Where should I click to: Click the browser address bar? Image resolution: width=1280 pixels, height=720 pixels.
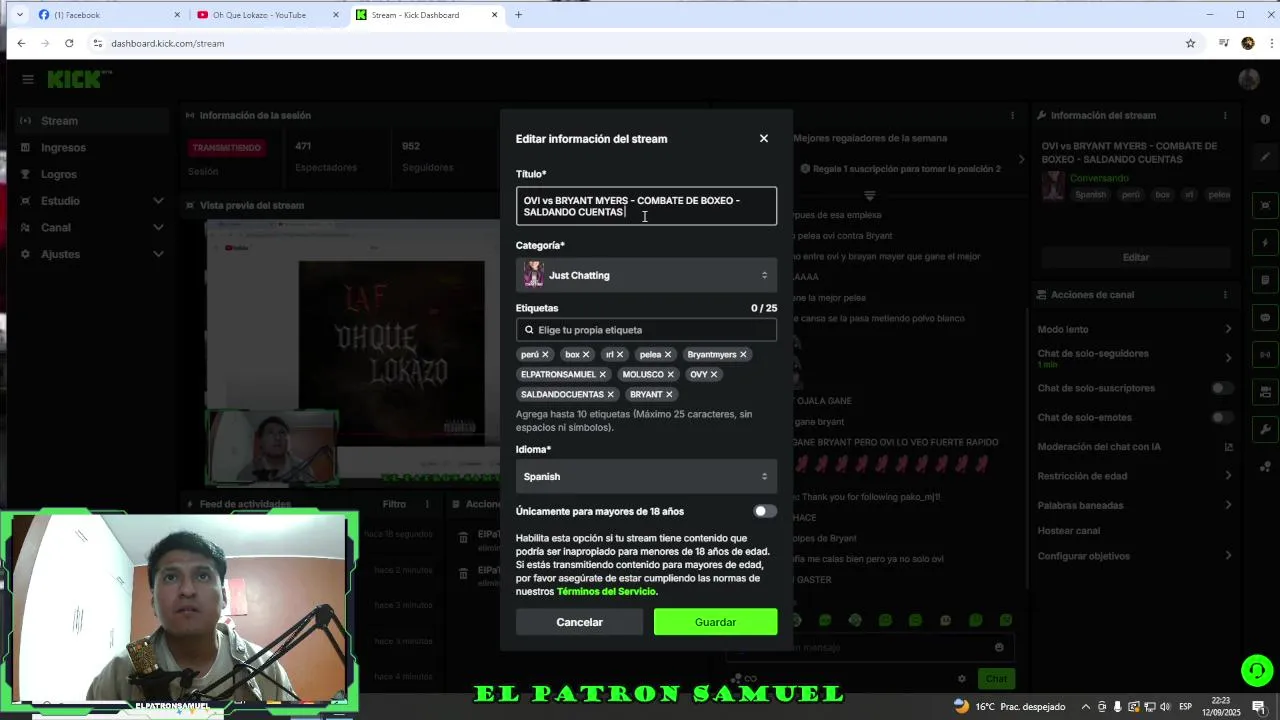[x=640, y=43]
